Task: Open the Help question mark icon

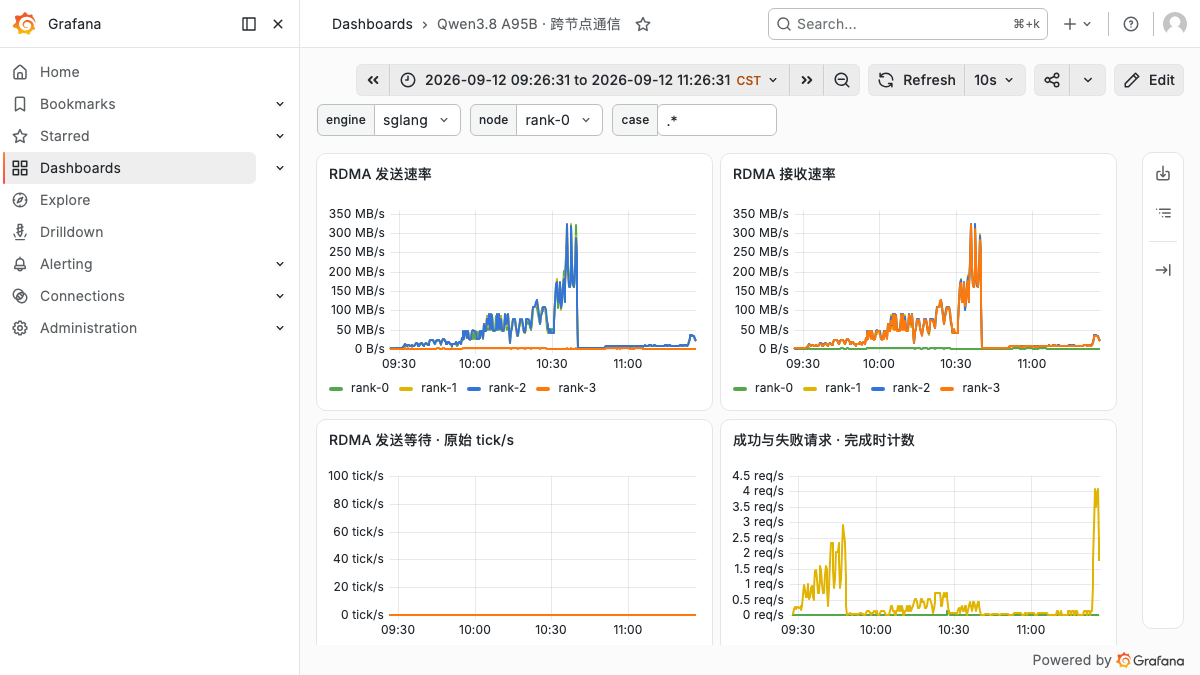Action: (1131, 24)
